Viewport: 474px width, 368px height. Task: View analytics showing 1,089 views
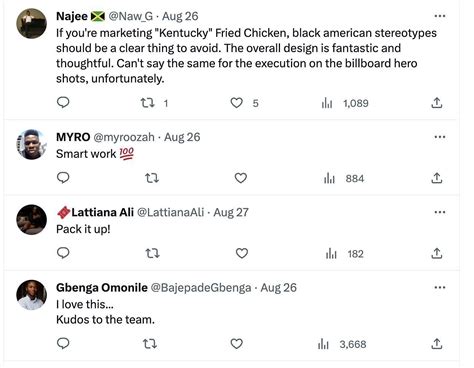pyautogui.click(x=345, y=103)
